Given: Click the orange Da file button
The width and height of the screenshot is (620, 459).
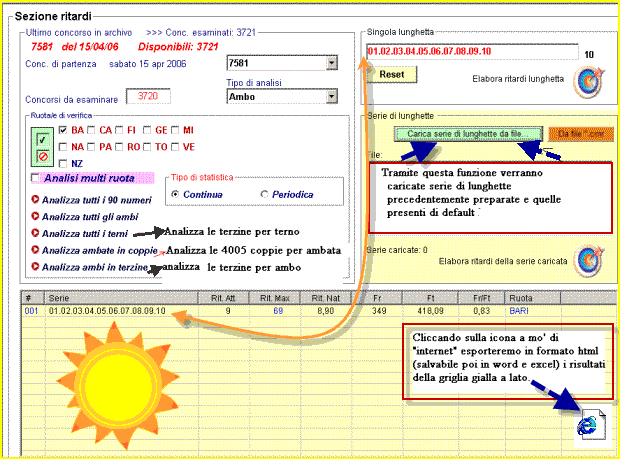Looking at the screenshot, I should click(581, 134).
